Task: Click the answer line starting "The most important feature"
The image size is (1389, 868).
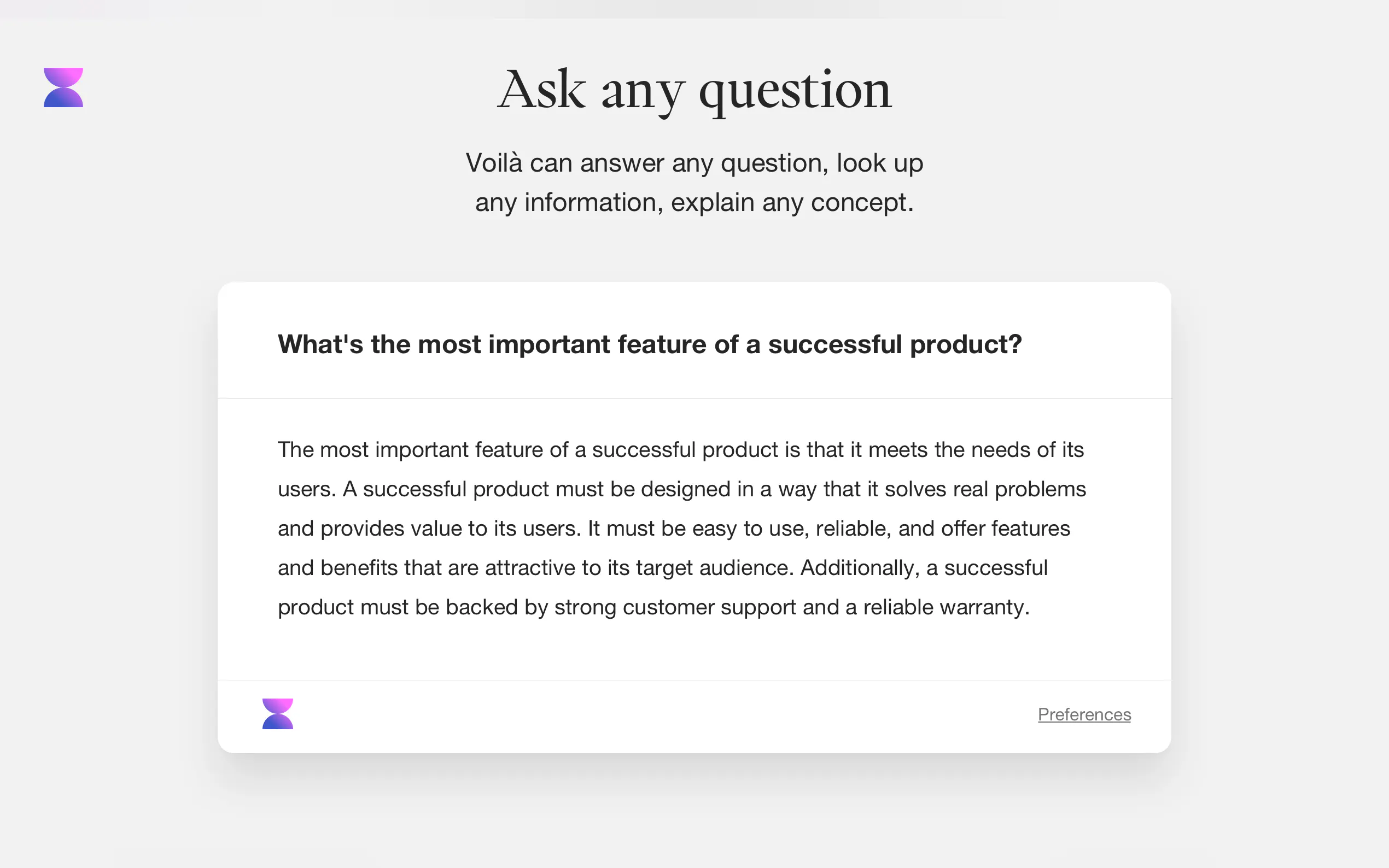Action: (x=680, y=449)
